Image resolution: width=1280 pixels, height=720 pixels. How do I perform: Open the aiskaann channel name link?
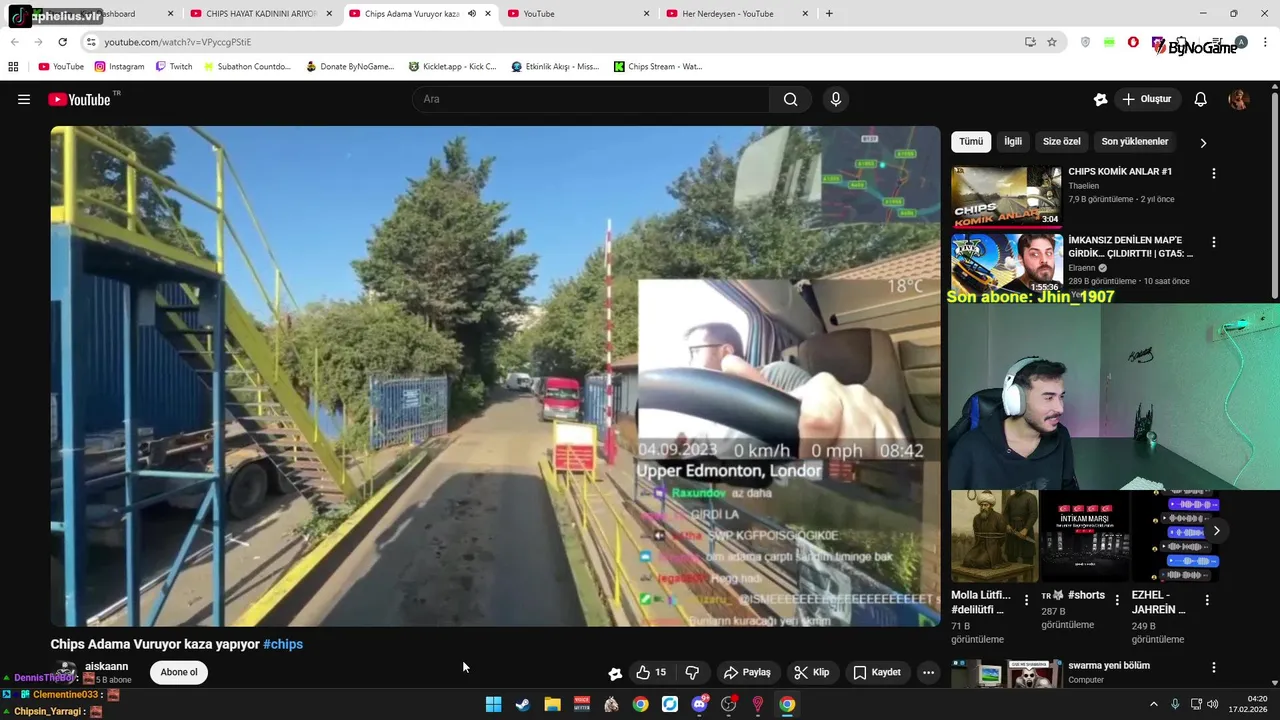click(107, 666)
